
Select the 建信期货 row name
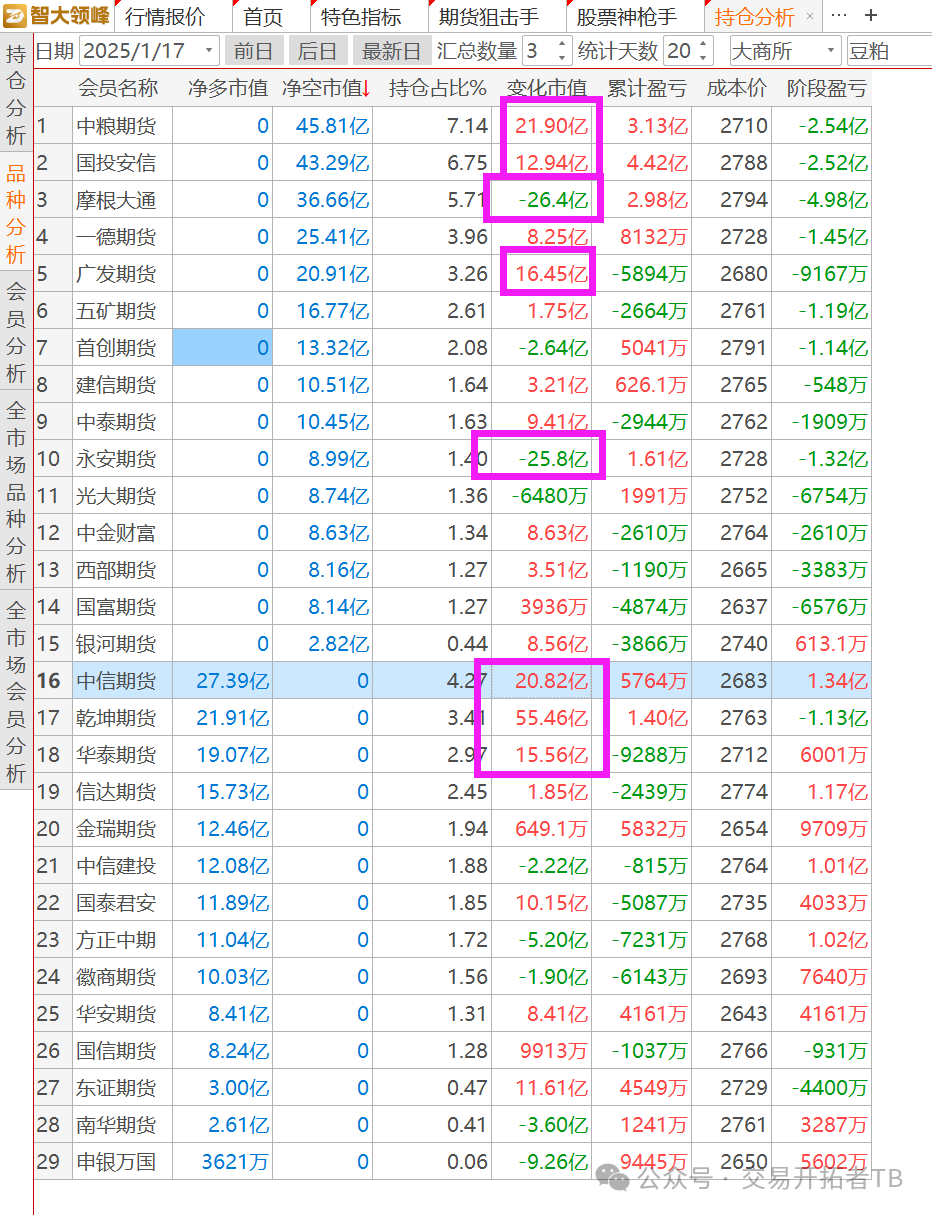pos(116,385)
